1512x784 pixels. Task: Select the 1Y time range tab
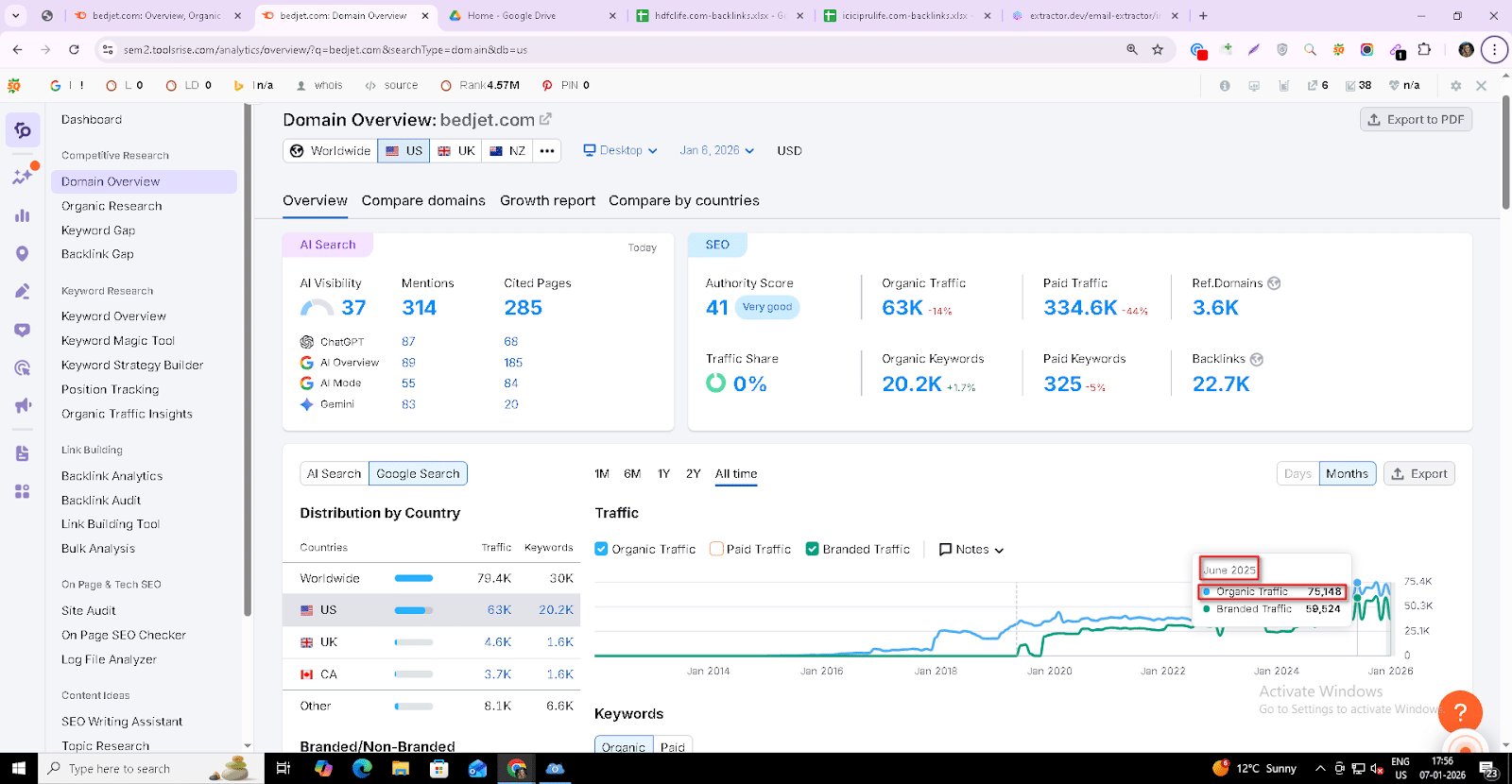pos(663,473)
